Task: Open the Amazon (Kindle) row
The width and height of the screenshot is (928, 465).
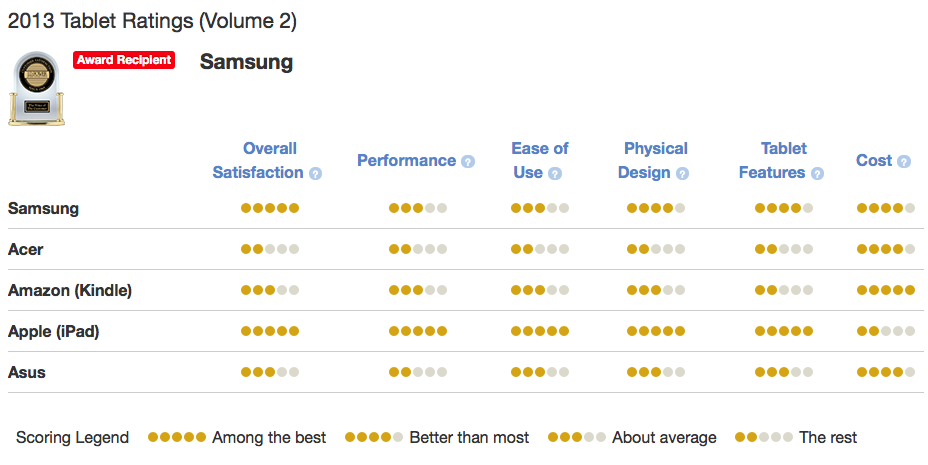Action: [x=70, y=290]
